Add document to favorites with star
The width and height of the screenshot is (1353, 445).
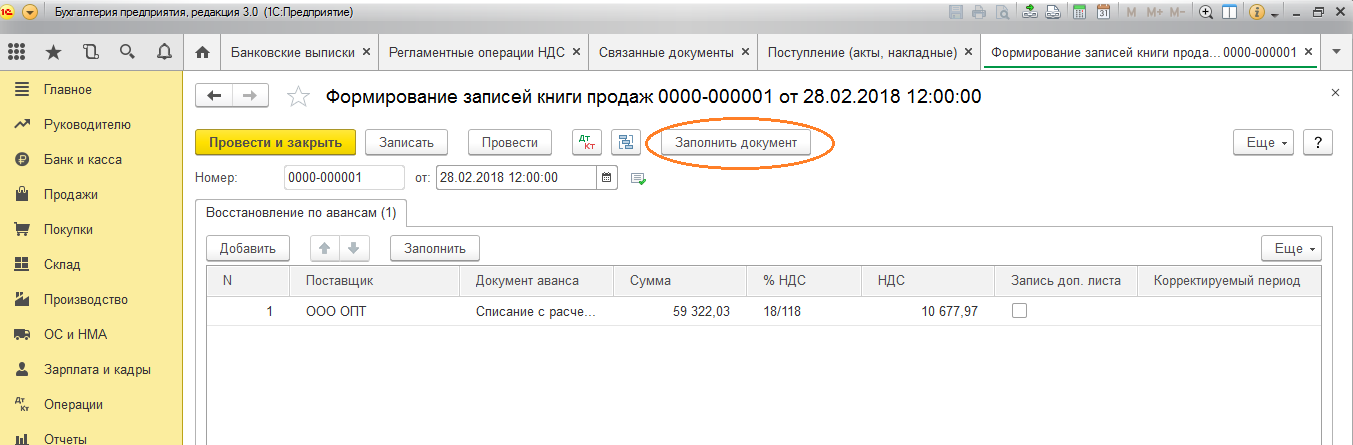click(297, 97)
